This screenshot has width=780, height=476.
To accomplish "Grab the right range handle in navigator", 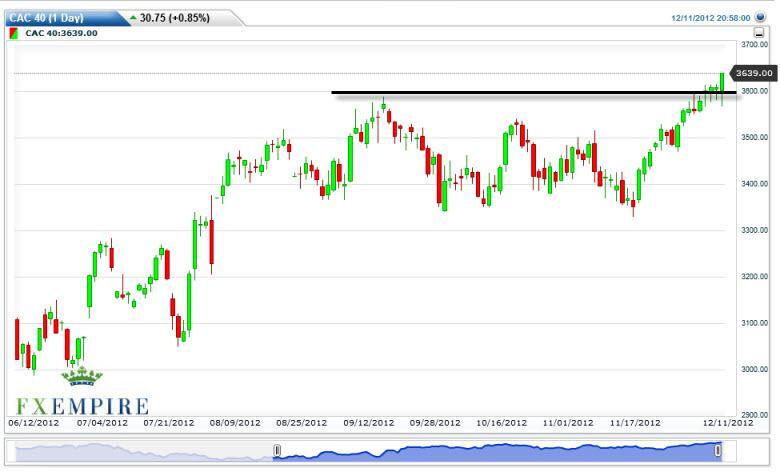I will [718, 452].
